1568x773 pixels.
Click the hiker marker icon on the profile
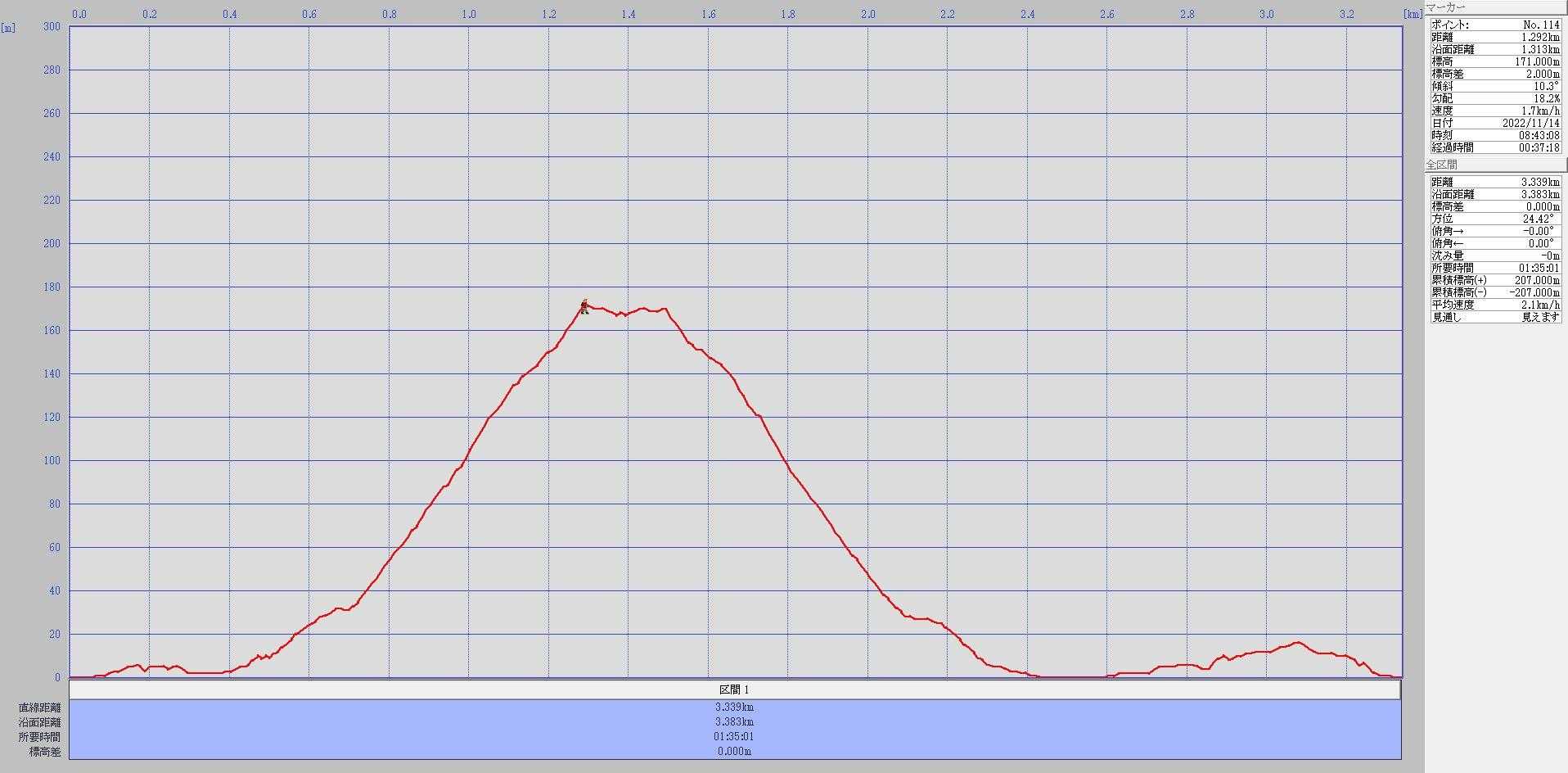584,306
